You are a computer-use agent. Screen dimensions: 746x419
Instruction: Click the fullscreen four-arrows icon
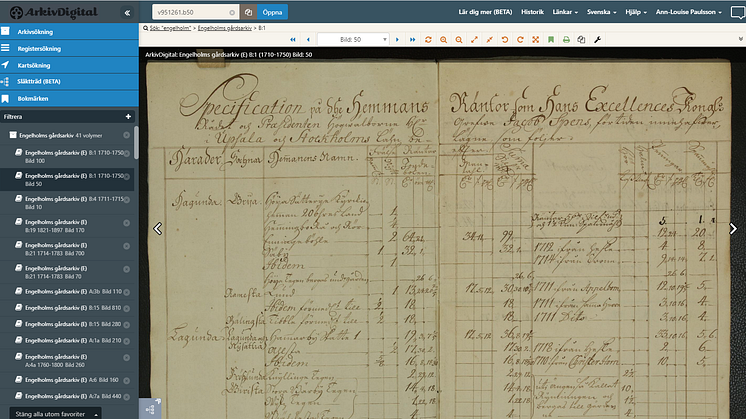click(536, 39)
